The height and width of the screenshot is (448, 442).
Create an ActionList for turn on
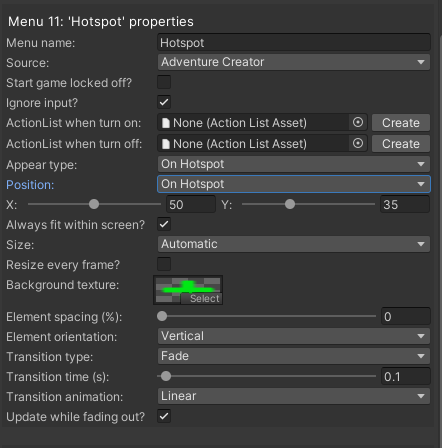pyautogui.click(x=401, y=123)
